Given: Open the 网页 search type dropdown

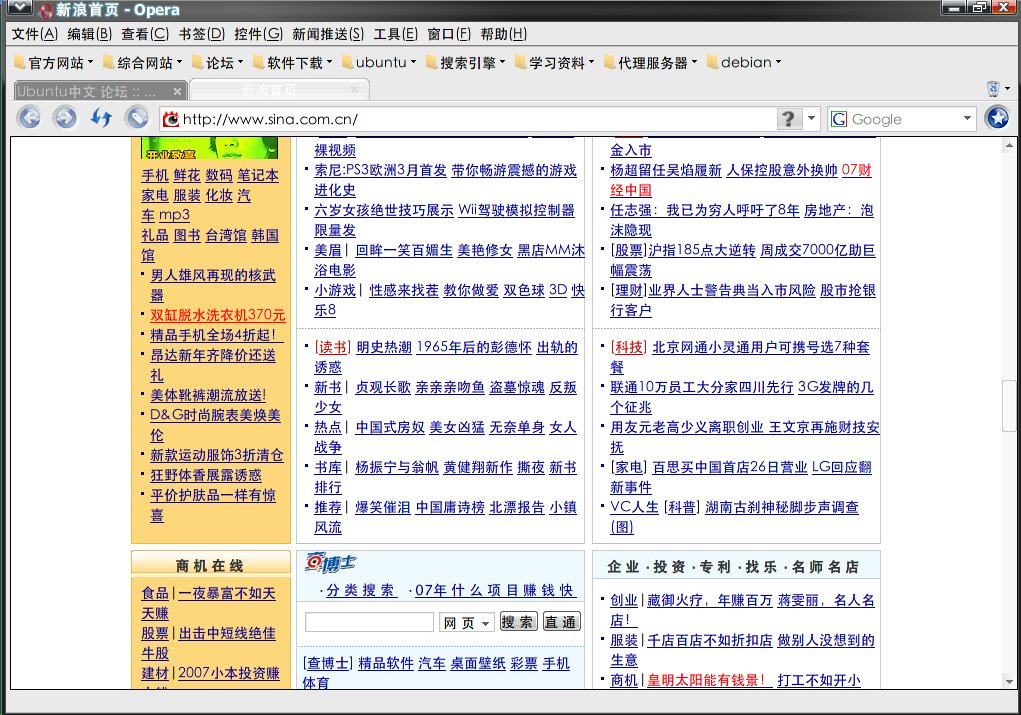Looking at the screenshot, I should (x=467, y=623).
